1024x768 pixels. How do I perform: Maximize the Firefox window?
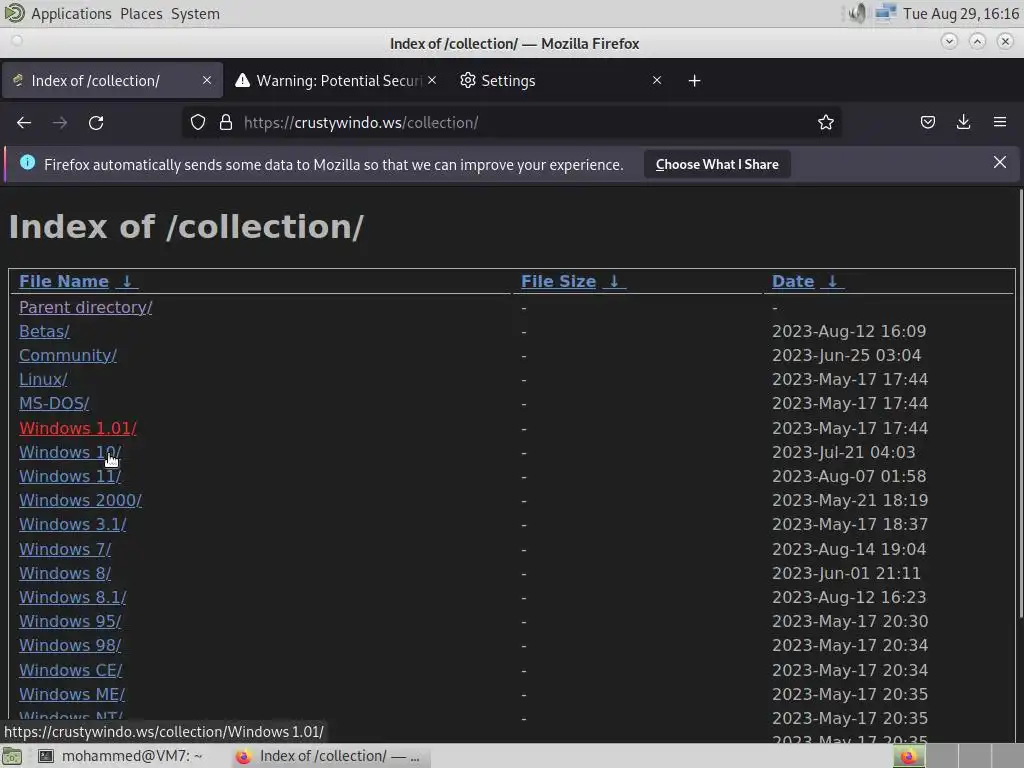[x=977, y=41]
